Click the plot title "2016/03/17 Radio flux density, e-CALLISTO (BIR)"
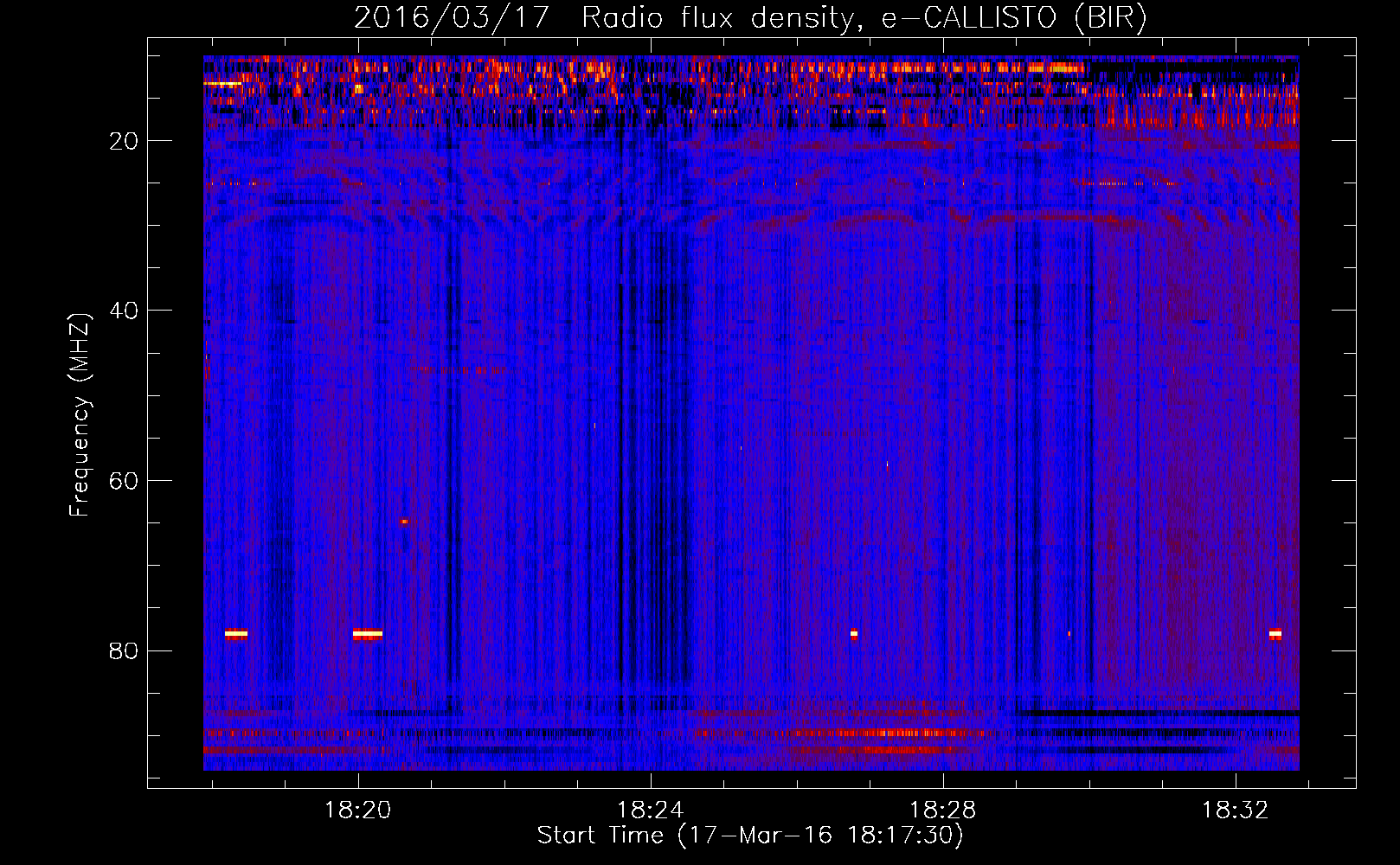This screenshot has width=1400, height=865. pos(751,17)
